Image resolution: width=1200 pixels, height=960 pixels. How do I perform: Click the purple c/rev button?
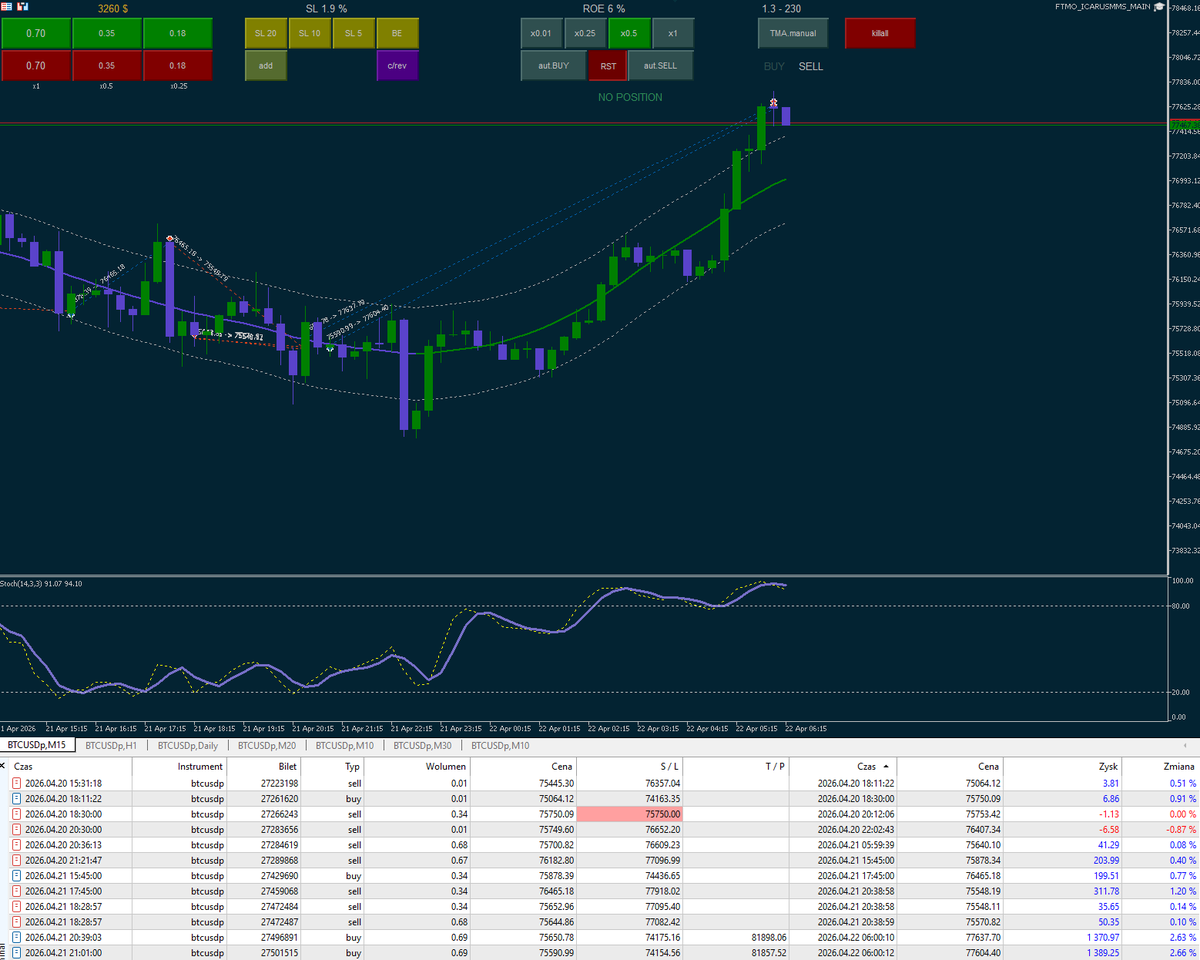(x=397, y=65)
